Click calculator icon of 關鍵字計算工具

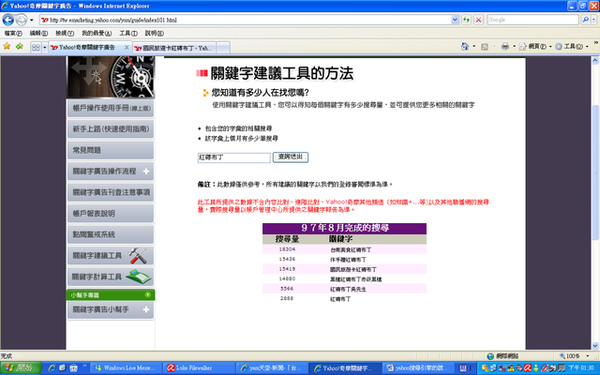click(139, 277)
